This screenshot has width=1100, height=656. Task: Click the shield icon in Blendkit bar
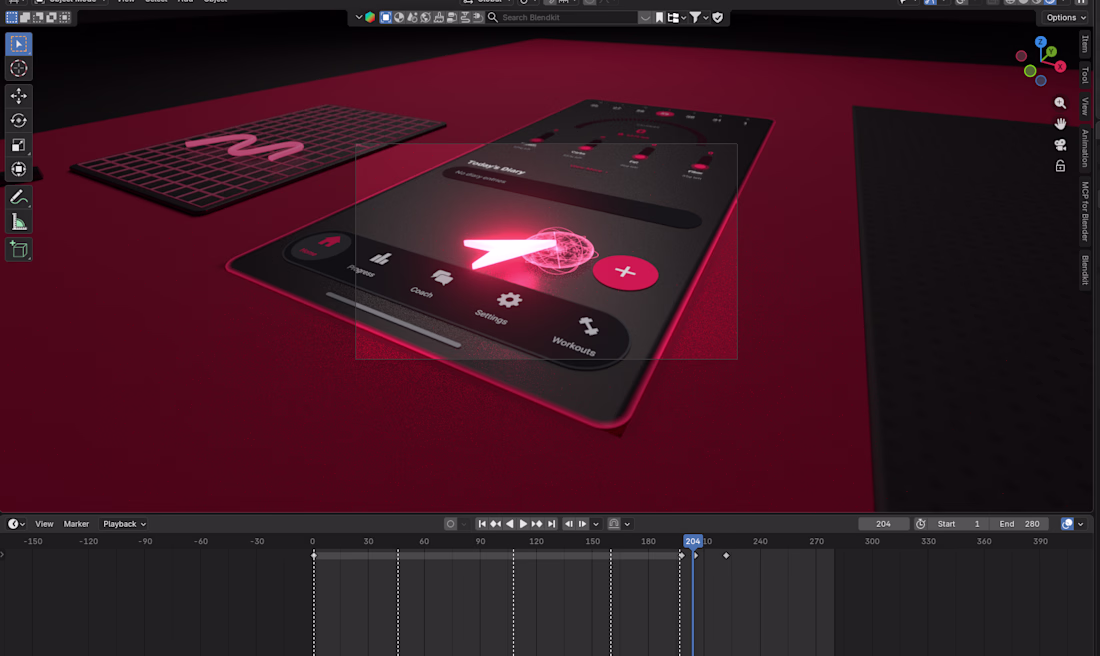click(x=717, y=18)
